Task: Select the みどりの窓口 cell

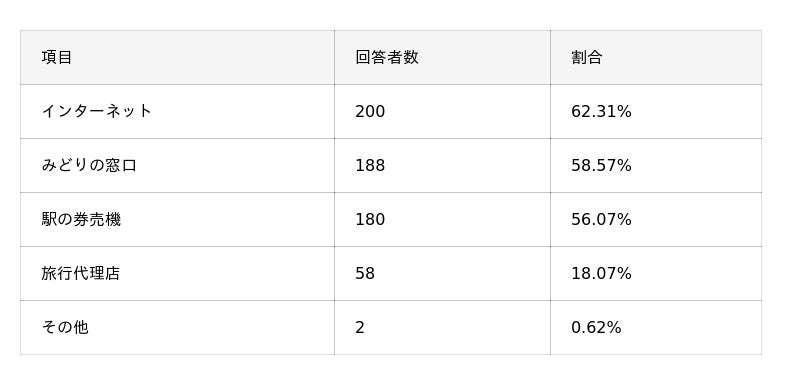Action: 177,165
